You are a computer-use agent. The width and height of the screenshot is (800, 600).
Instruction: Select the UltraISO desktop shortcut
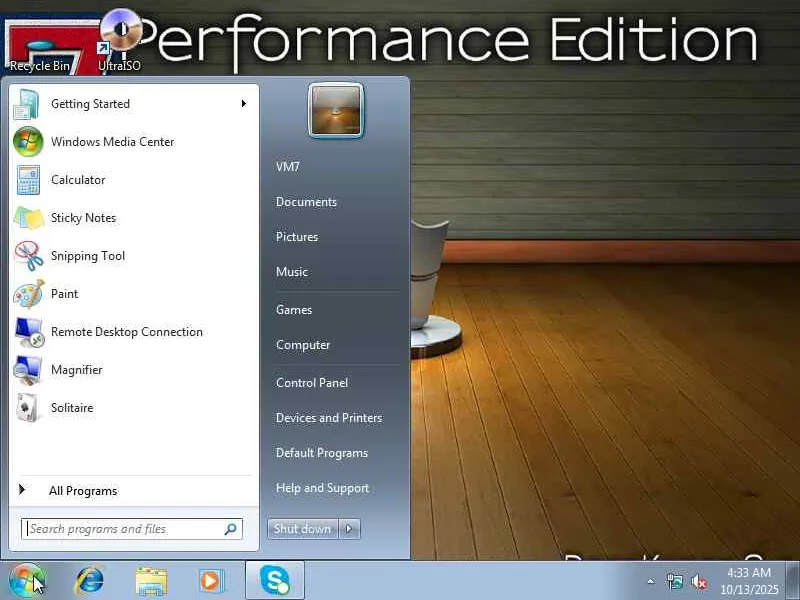tap(119, 41)
